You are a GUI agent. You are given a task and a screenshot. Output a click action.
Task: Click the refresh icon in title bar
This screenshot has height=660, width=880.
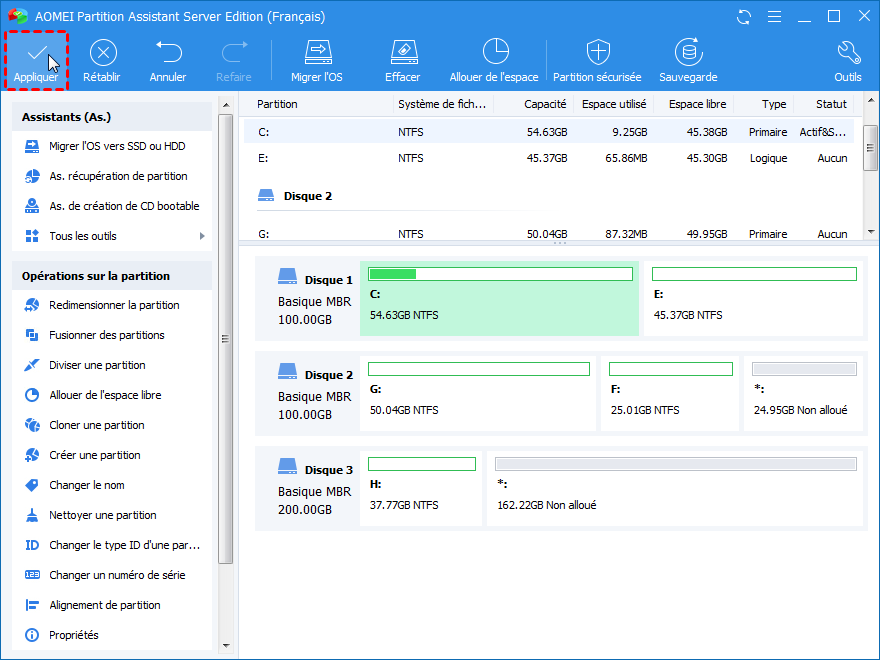click(x=743, y=17)
